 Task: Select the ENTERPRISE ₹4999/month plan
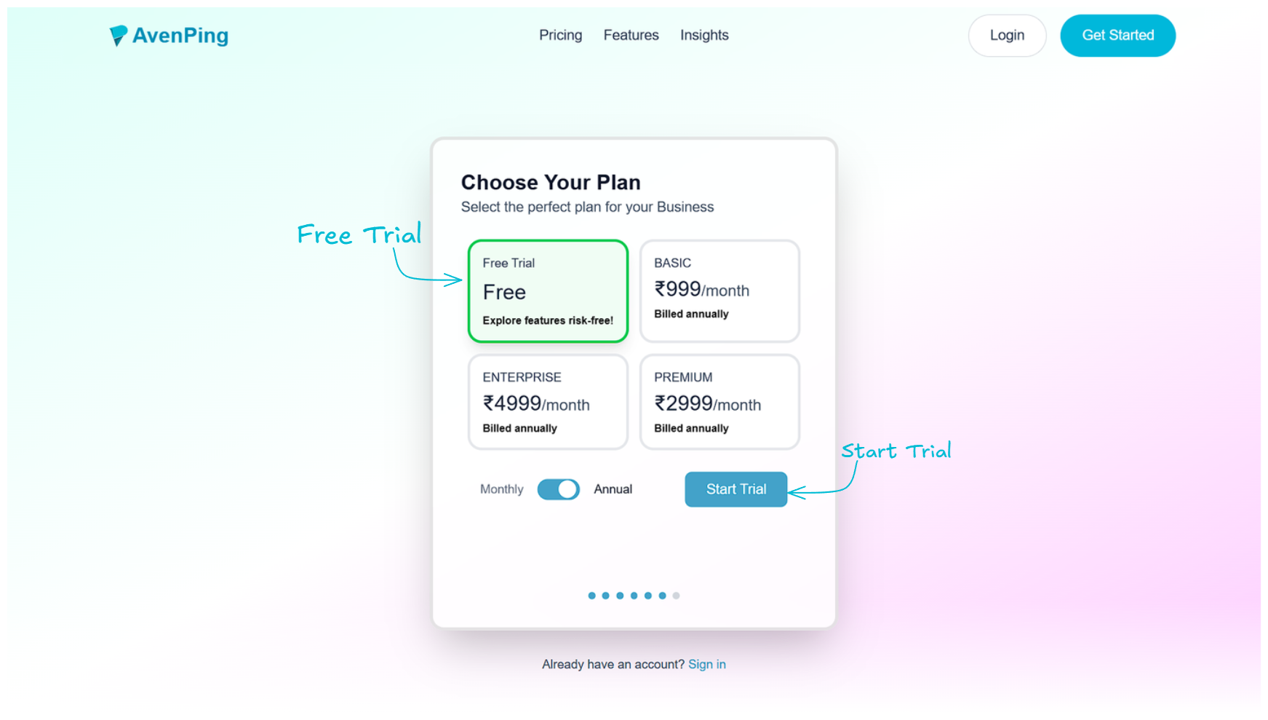point(548,401)
